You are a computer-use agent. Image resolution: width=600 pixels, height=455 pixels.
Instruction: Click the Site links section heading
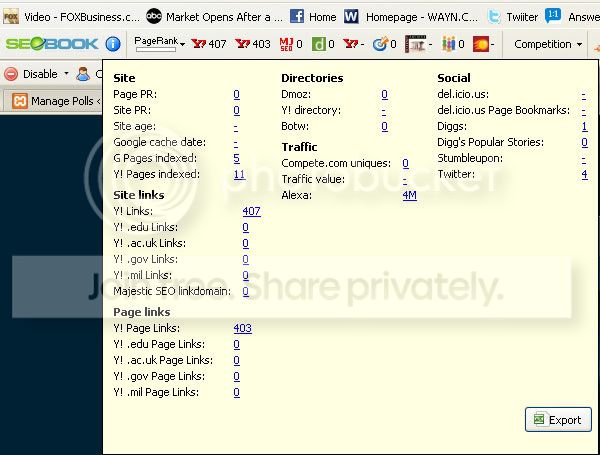(x=139, y=195)
